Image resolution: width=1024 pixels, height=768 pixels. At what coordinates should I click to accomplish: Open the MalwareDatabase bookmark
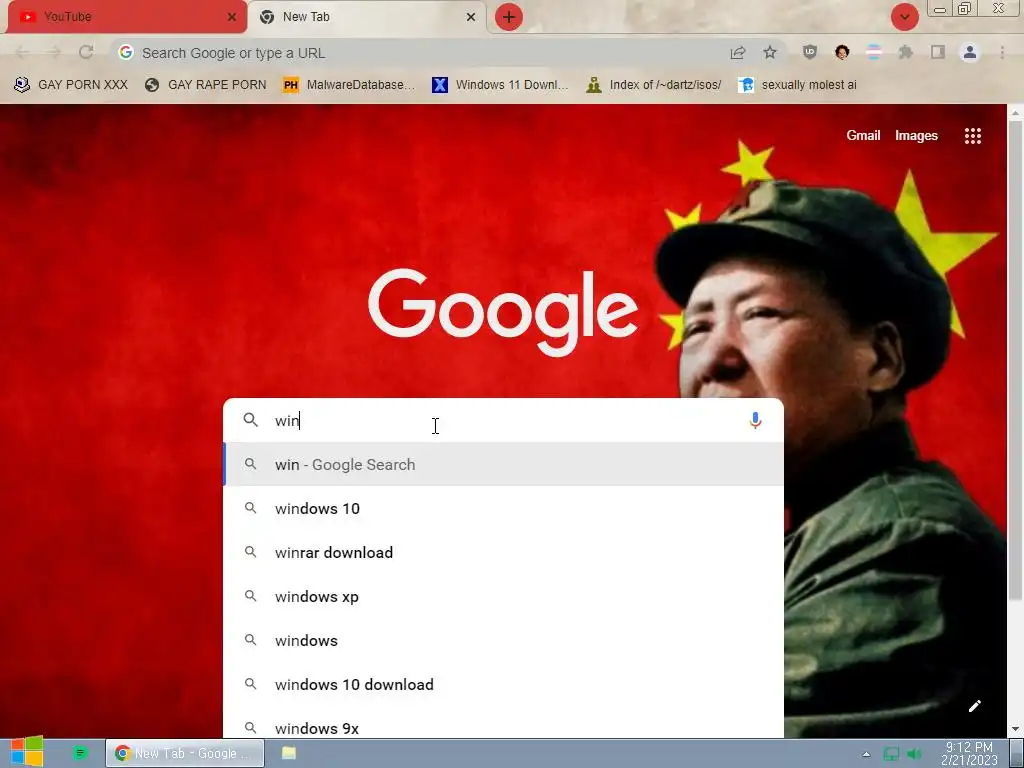(x=349, y=85)
